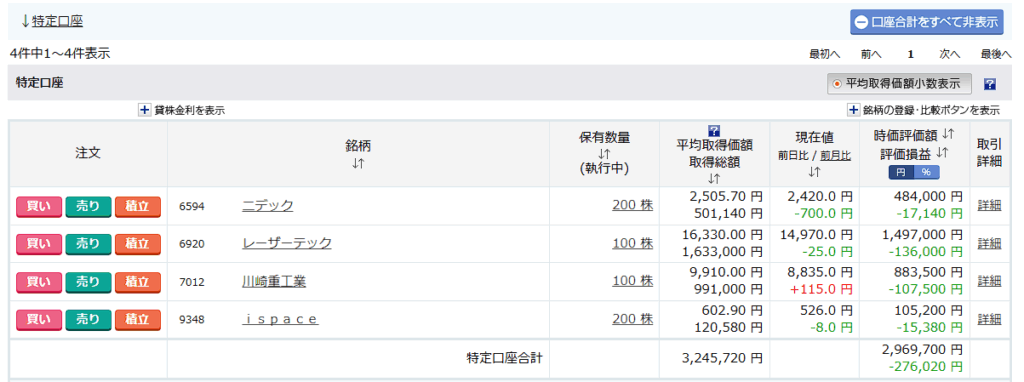Go to 次へ page link
The width and height of the screenshot is (1024, 382).
[x=950, y=54]
